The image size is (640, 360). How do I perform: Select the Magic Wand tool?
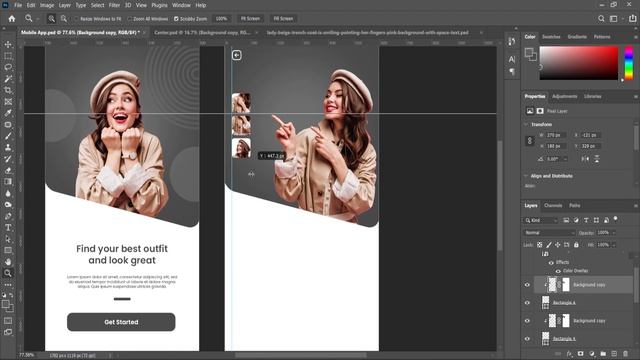click(x=8, y=78)
